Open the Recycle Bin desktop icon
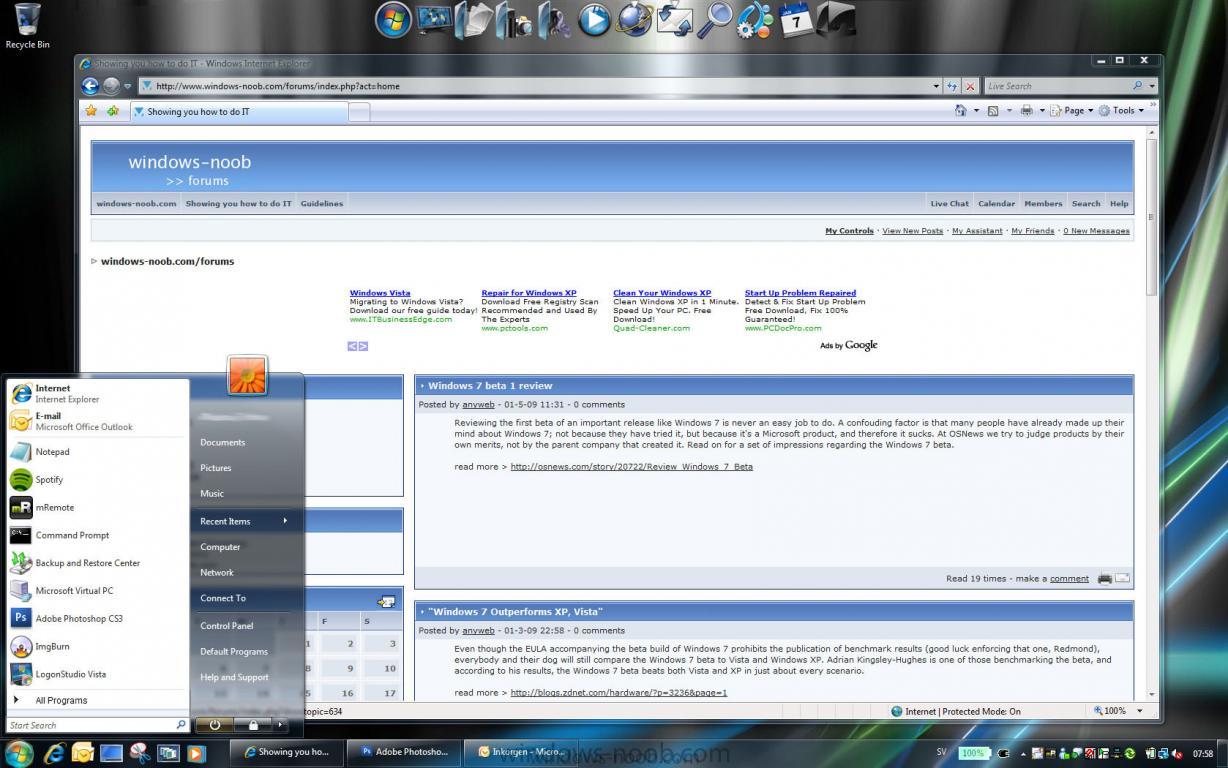Screen dimensions: 1228x768 [27, 25]
